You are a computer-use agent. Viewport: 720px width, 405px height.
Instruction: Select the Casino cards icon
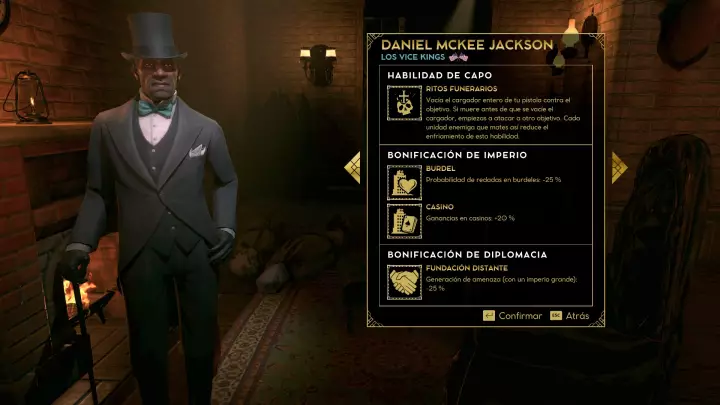click(404, 221)
